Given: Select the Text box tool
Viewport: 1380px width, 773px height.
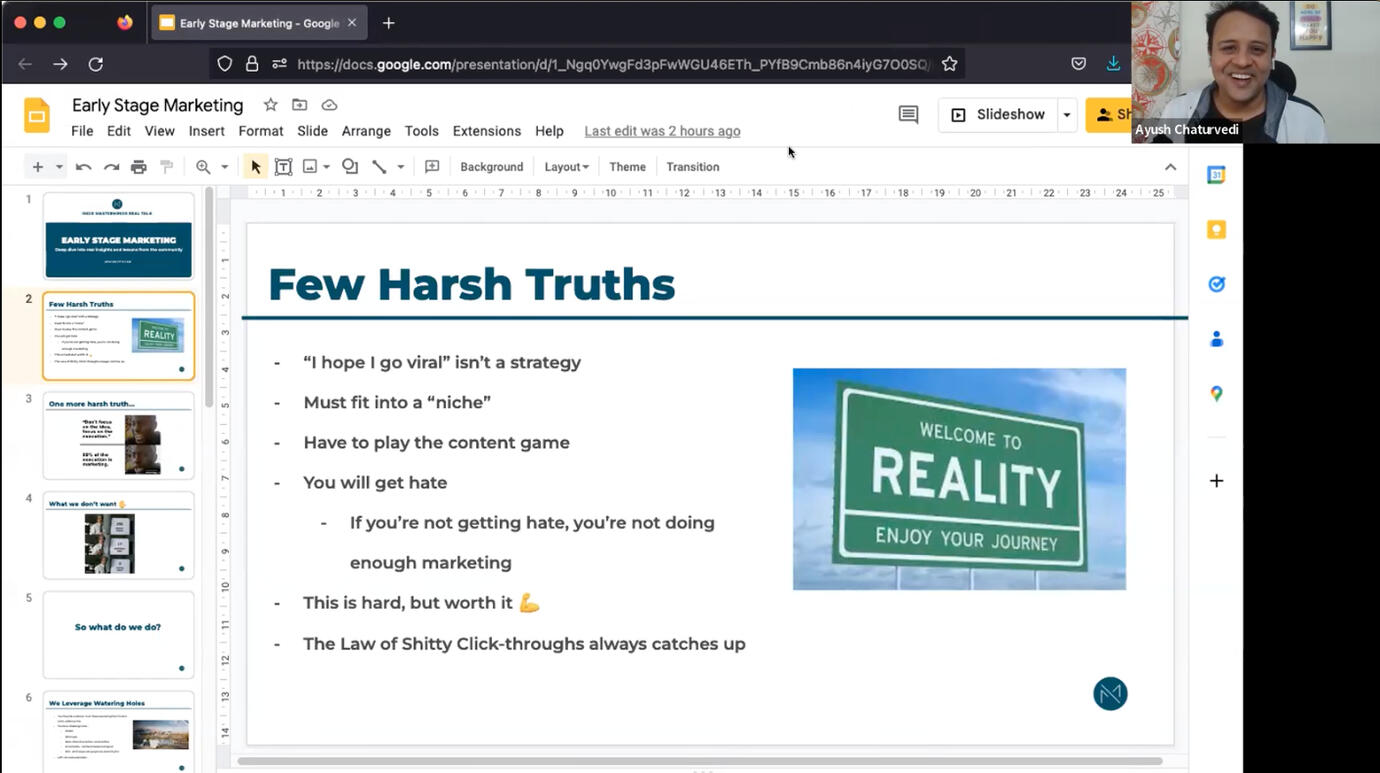Looking at the screenshot, I should point(283,167).
